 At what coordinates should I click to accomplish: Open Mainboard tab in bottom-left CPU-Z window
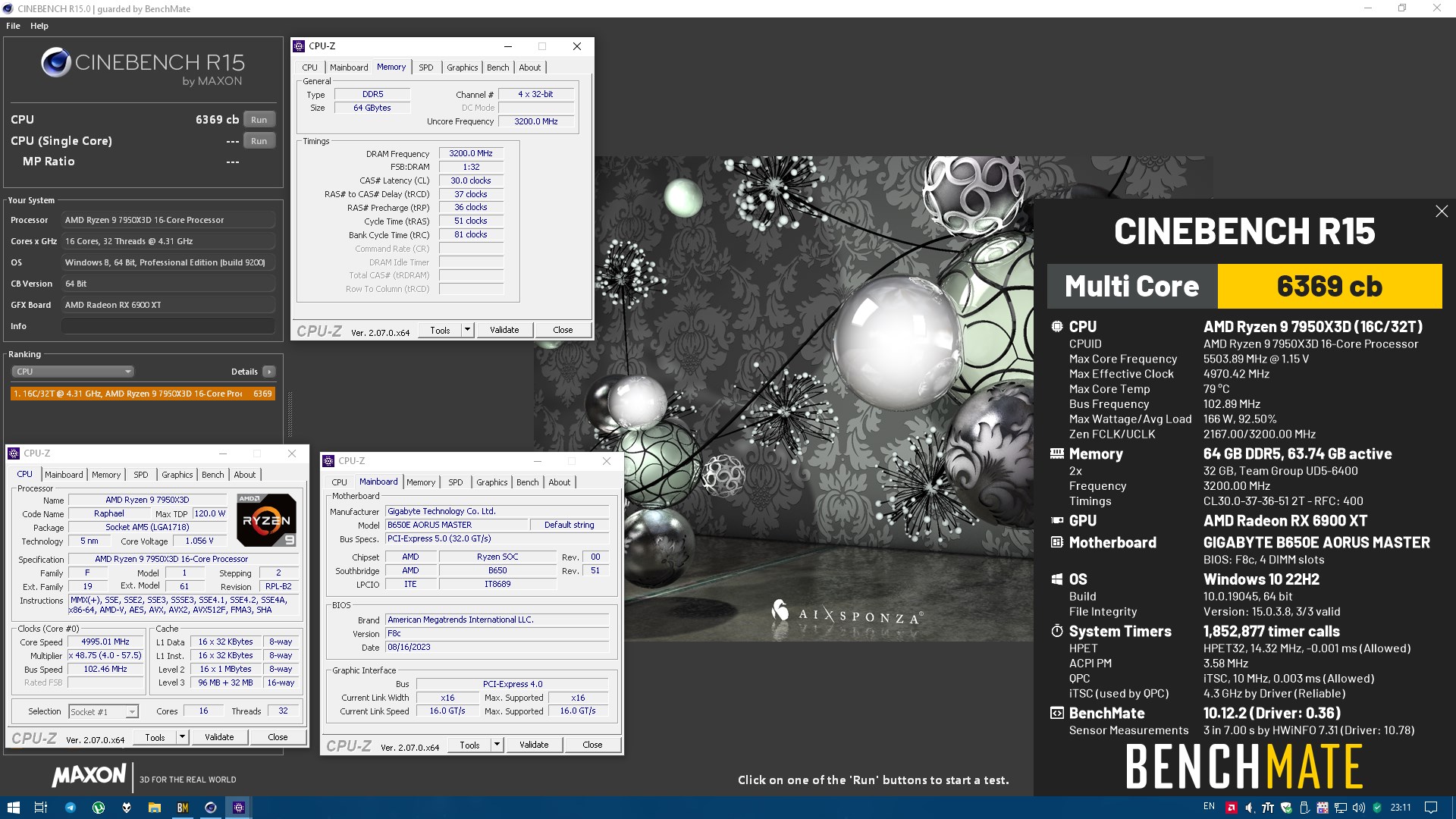click(x=64, y=475)
